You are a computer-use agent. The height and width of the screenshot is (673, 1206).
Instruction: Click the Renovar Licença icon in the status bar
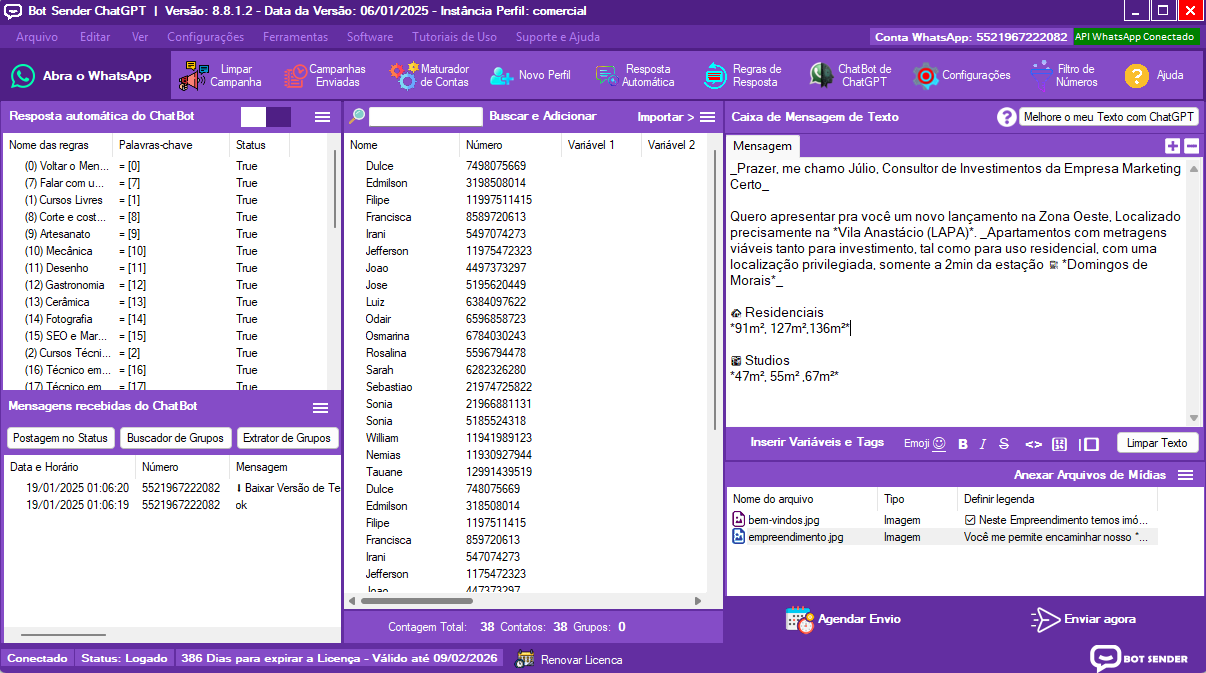[525, 659]
